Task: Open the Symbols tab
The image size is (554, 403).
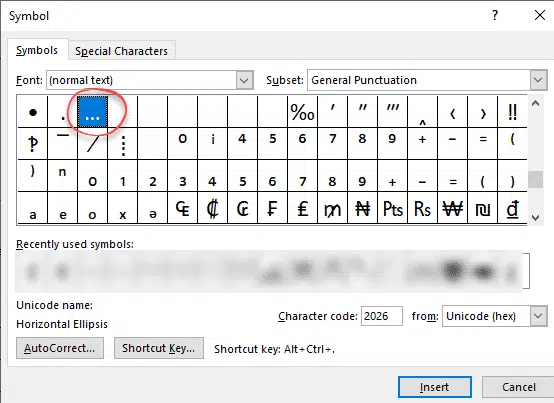Action: 37,50
